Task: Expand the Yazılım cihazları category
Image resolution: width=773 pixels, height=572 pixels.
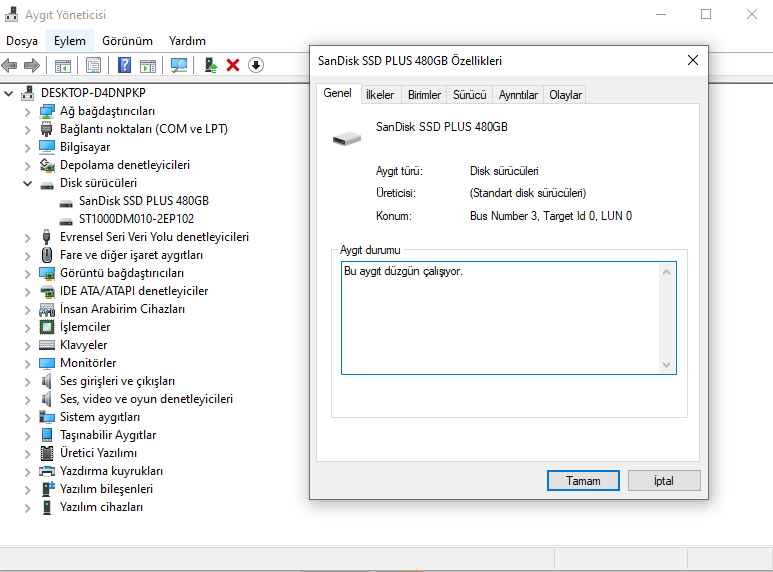Action: coord(28,507)
